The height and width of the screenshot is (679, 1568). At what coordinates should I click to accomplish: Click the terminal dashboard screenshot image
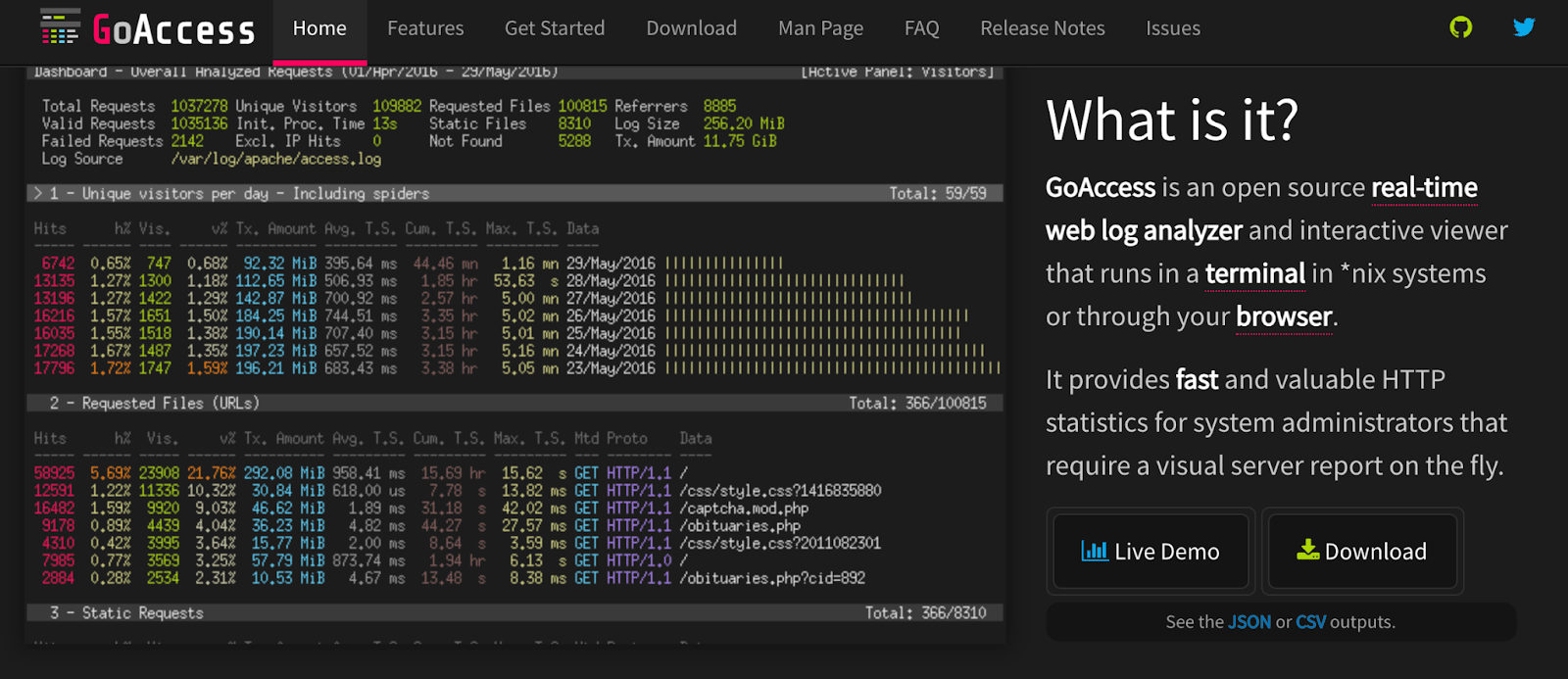[514, 355]
